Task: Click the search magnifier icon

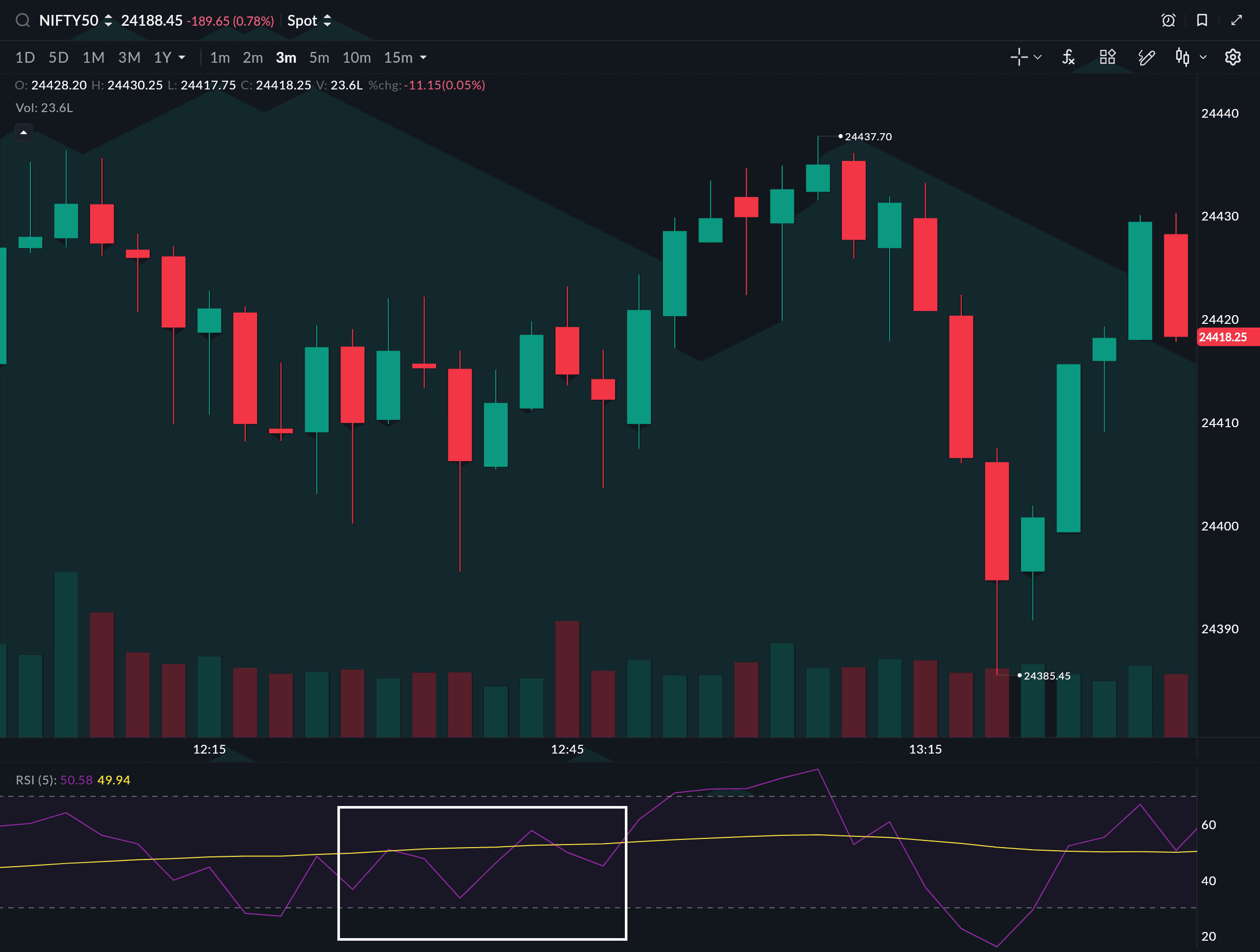Action: (x=22, y=21)
